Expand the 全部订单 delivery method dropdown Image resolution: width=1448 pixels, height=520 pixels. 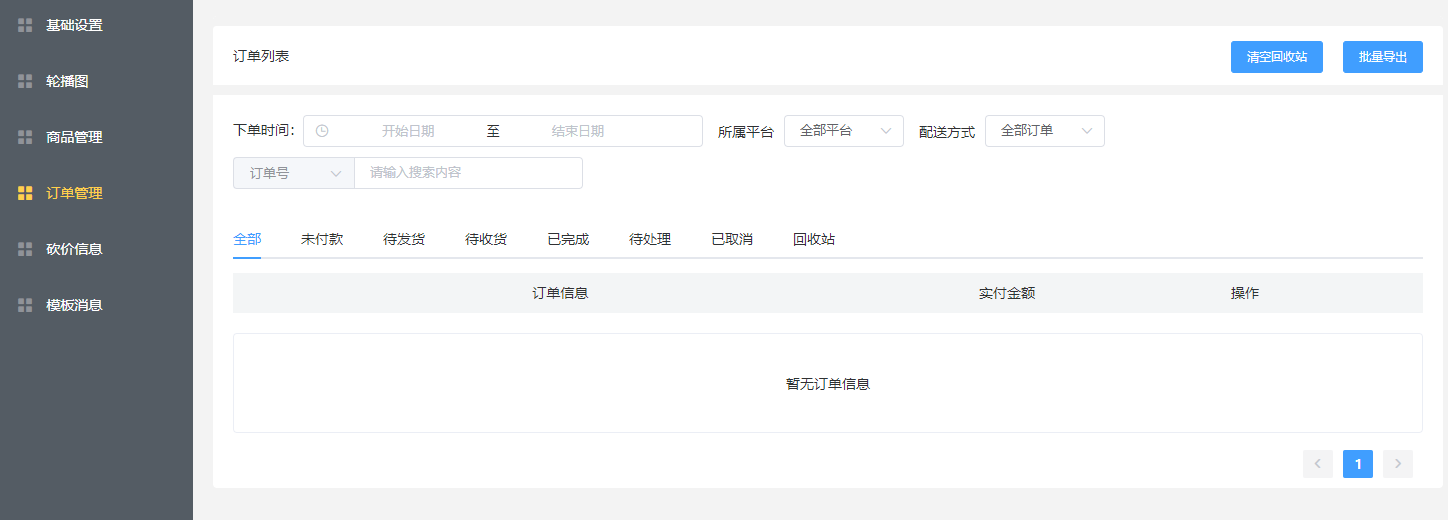click(x=1044, y=131)
